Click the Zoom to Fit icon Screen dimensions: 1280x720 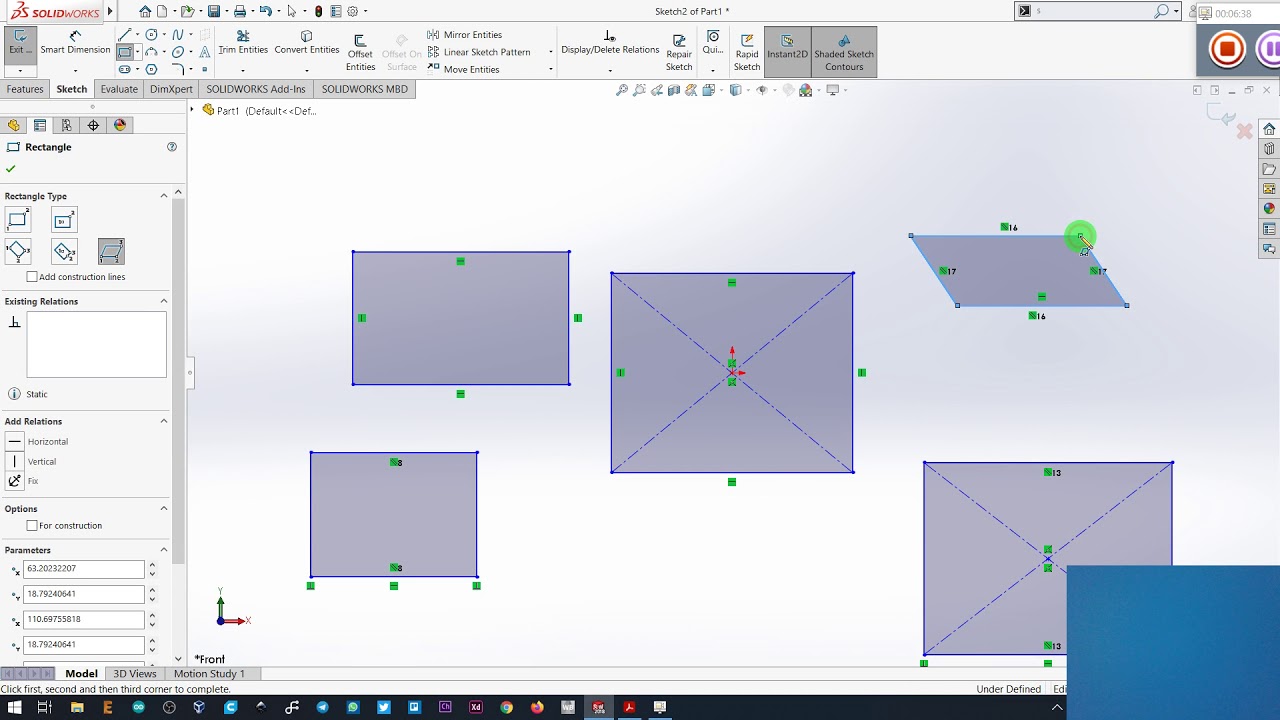(622, 90)
